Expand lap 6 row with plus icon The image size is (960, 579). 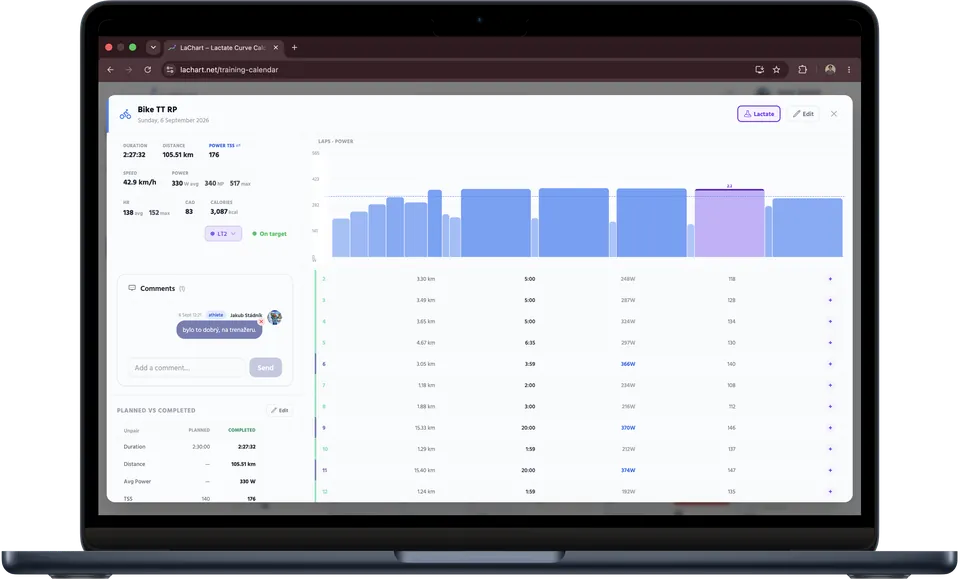pos(830,364)
